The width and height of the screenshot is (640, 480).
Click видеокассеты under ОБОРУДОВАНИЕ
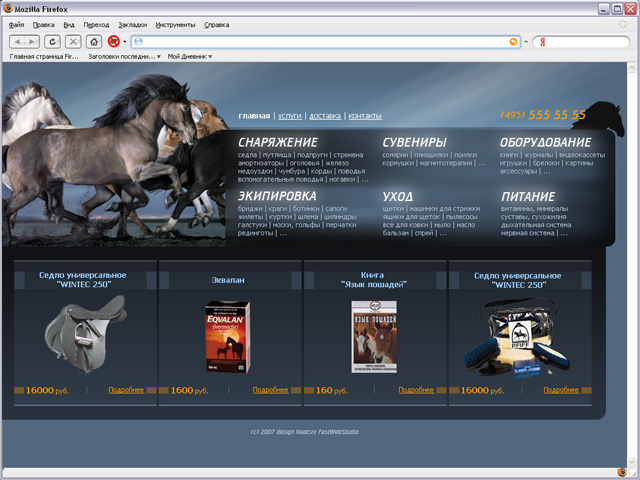click(x=582, y=155)
